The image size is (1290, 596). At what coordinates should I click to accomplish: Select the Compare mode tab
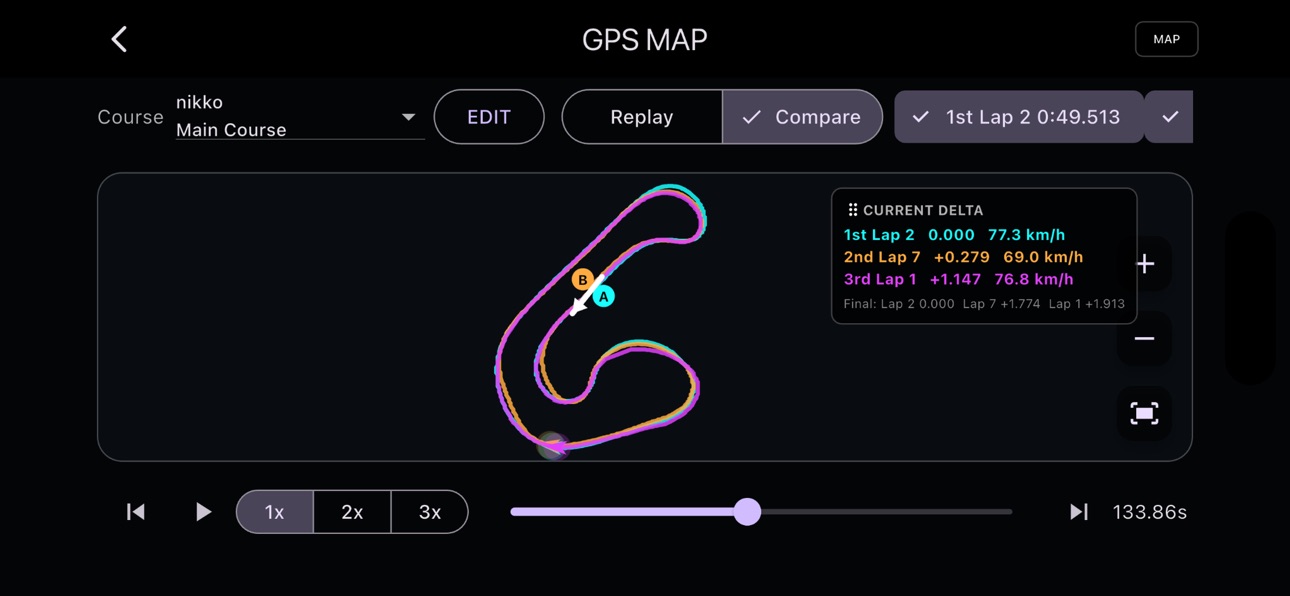802,117
